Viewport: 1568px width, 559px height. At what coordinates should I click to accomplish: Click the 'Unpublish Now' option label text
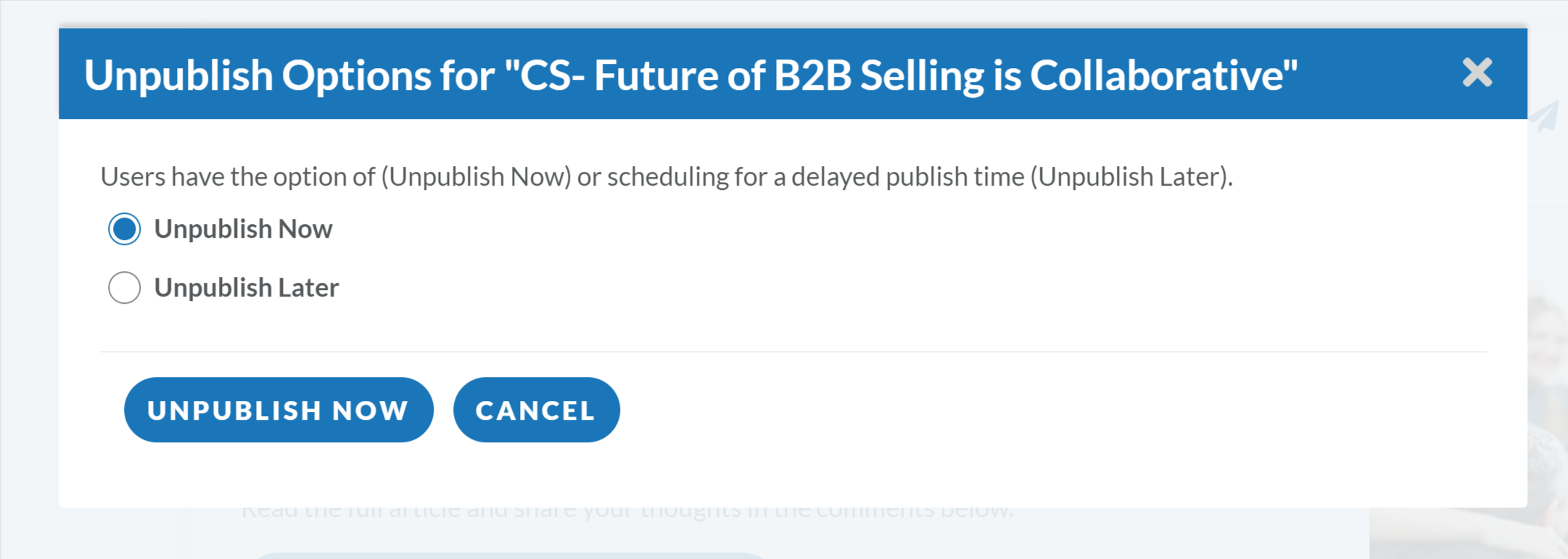click(243, 229)
